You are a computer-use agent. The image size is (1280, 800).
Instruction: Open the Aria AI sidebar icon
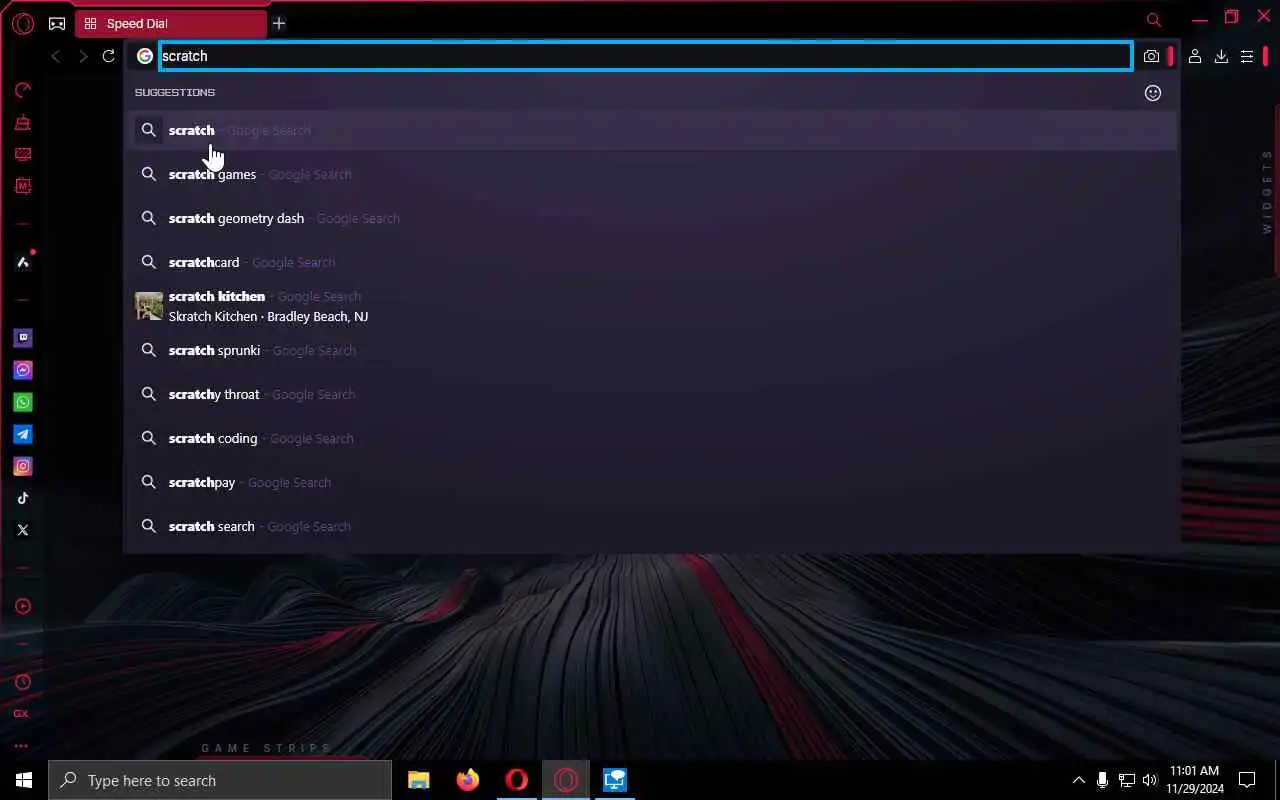22,262
